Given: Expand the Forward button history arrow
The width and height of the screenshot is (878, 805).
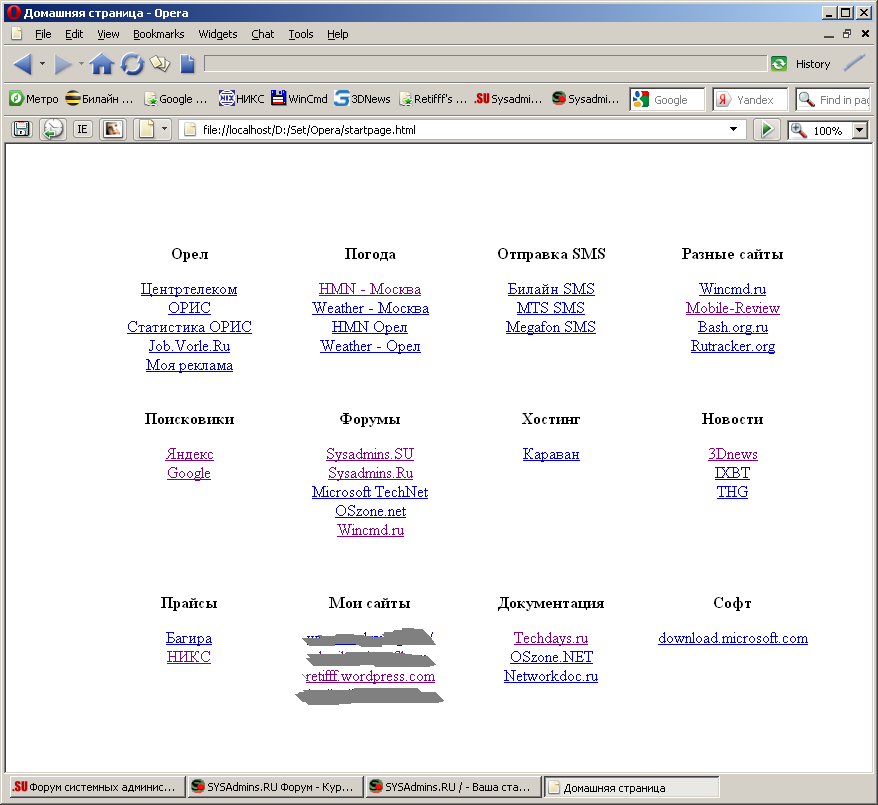Looking at the screenshot, I should click(x=81, y=64).
